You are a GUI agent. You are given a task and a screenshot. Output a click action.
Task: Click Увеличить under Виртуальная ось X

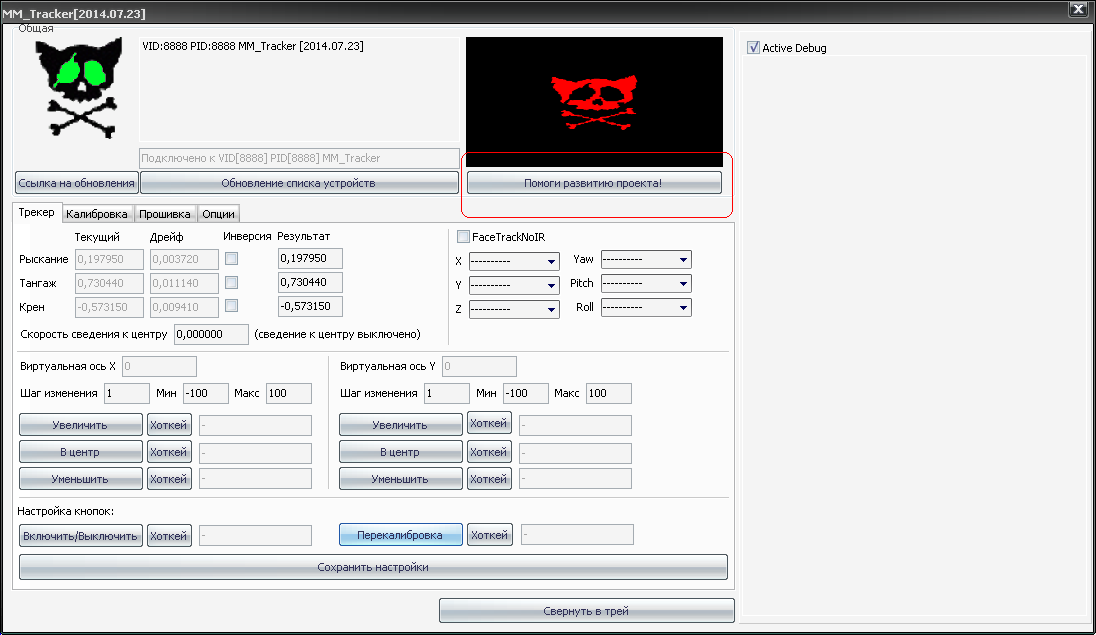click(x=80, y=424)
